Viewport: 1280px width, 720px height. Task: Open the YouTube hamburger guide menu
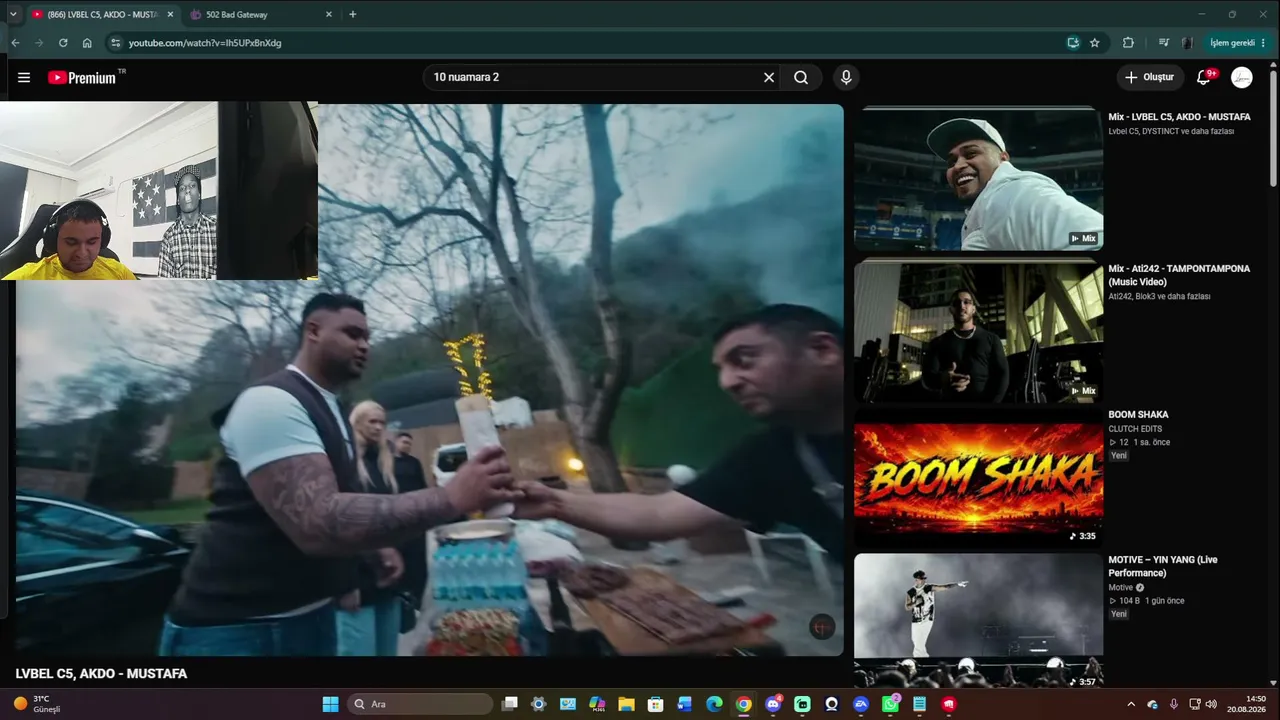coord(24,77)
